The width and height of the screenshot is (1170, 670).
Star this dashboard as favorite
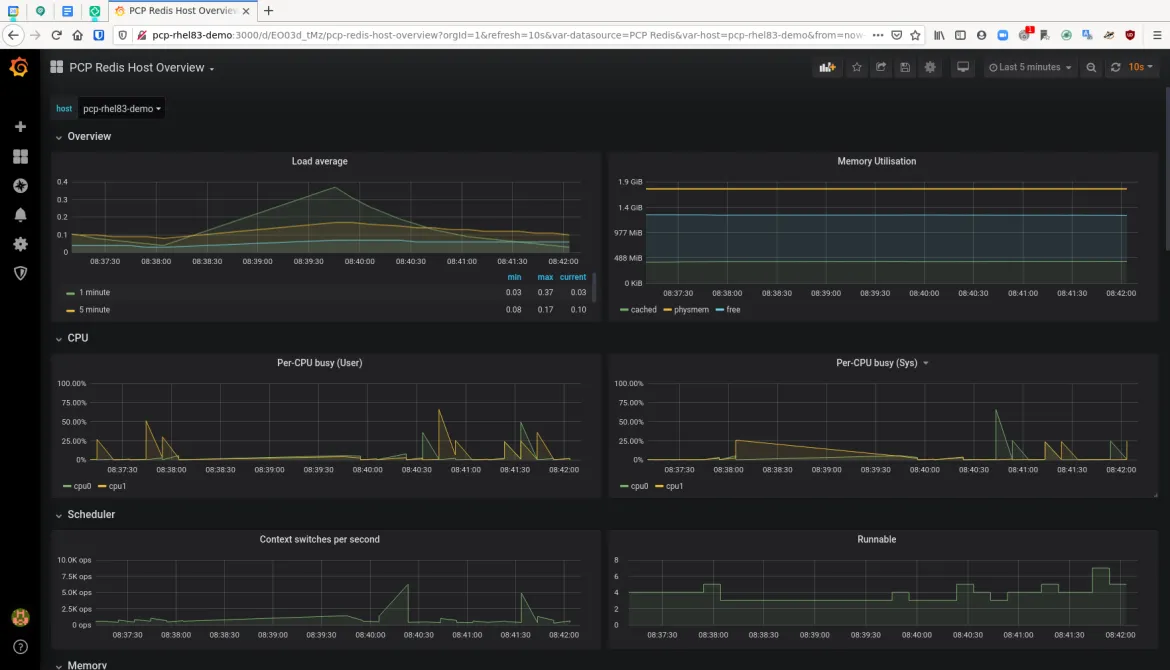coord(857,67)
